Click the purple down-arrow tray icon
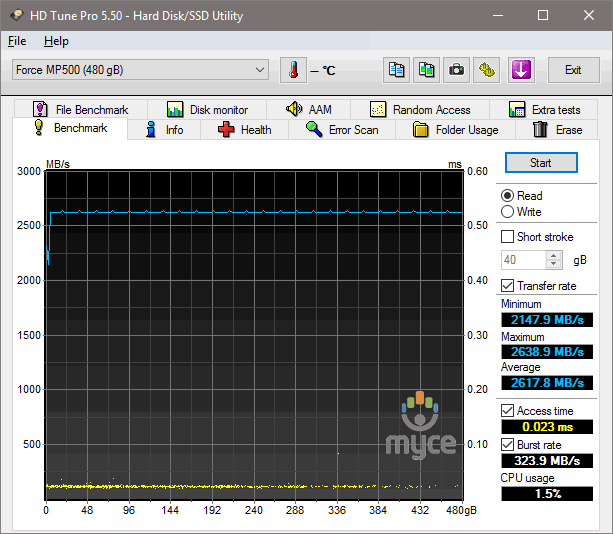 (x=521, y=70)
